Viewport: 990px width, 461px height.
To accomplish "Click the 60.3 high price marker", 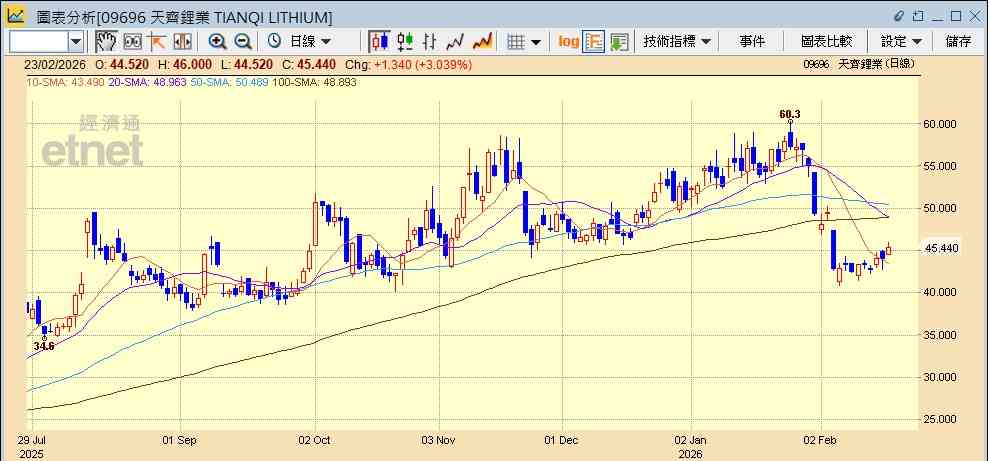I will 790,114.
